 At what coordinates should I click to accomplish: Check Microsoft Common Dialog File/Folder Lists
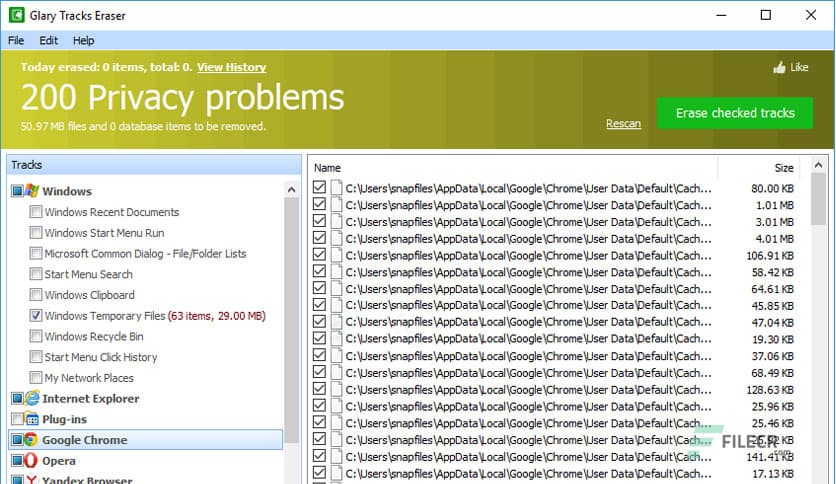click(36, 253)
